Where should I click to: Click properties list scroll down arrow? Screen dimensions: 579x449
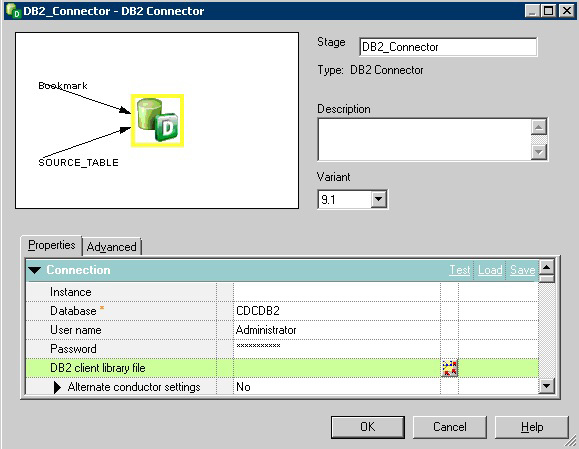547,386
